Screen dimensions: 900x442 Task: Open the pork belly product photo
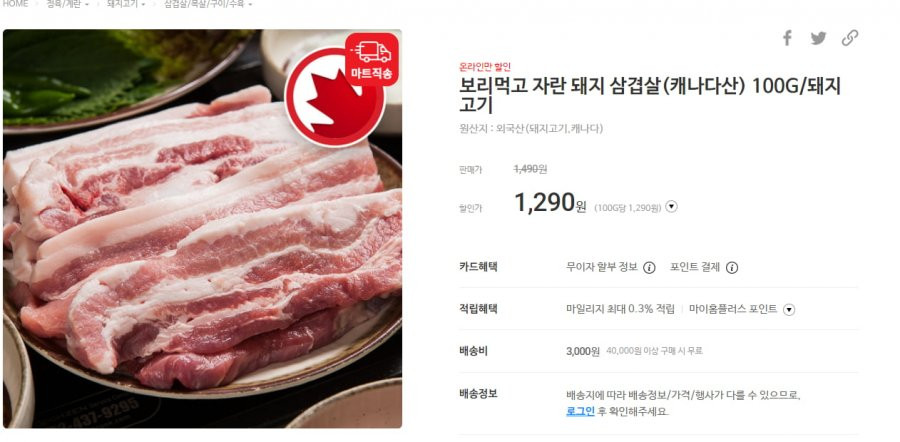point(203,228)
